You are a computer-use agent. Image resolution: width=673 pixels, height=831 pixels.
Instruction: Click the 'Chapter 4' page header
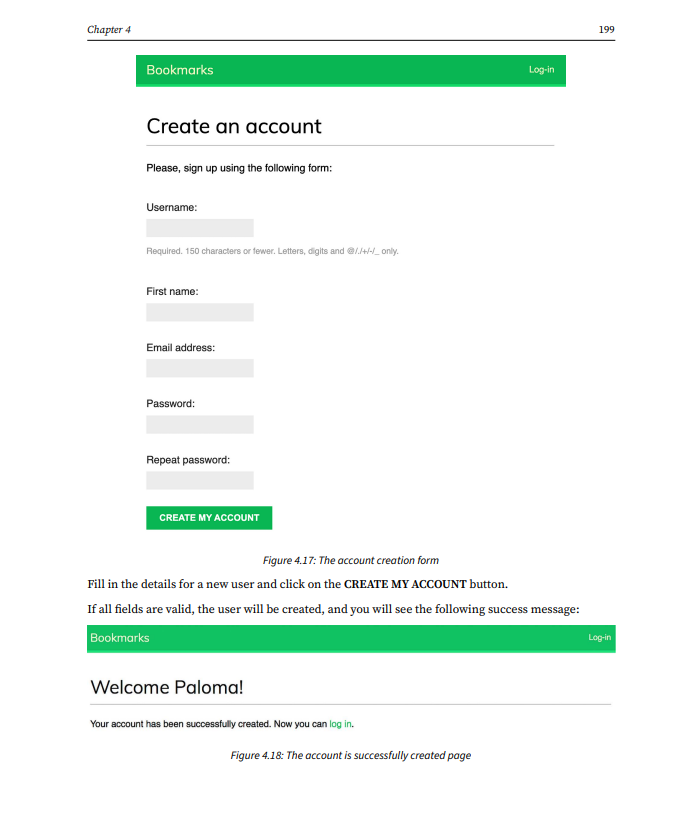[x=109, y=30]
